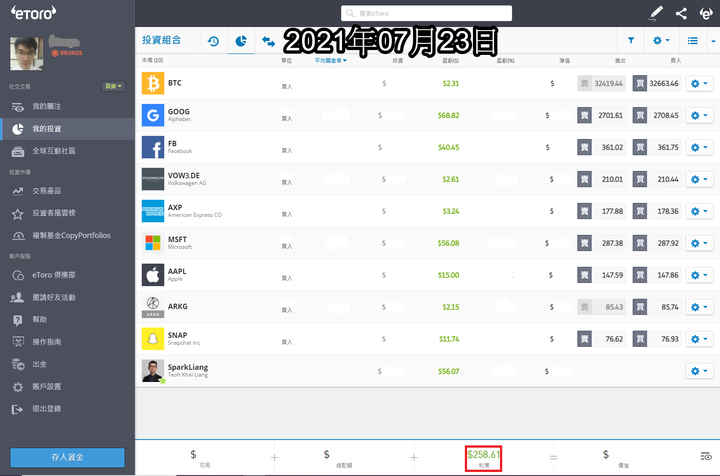The image size is (720, 476).
Task: Open 賬戶設置 account settings
Action: [x=46, y=386]
